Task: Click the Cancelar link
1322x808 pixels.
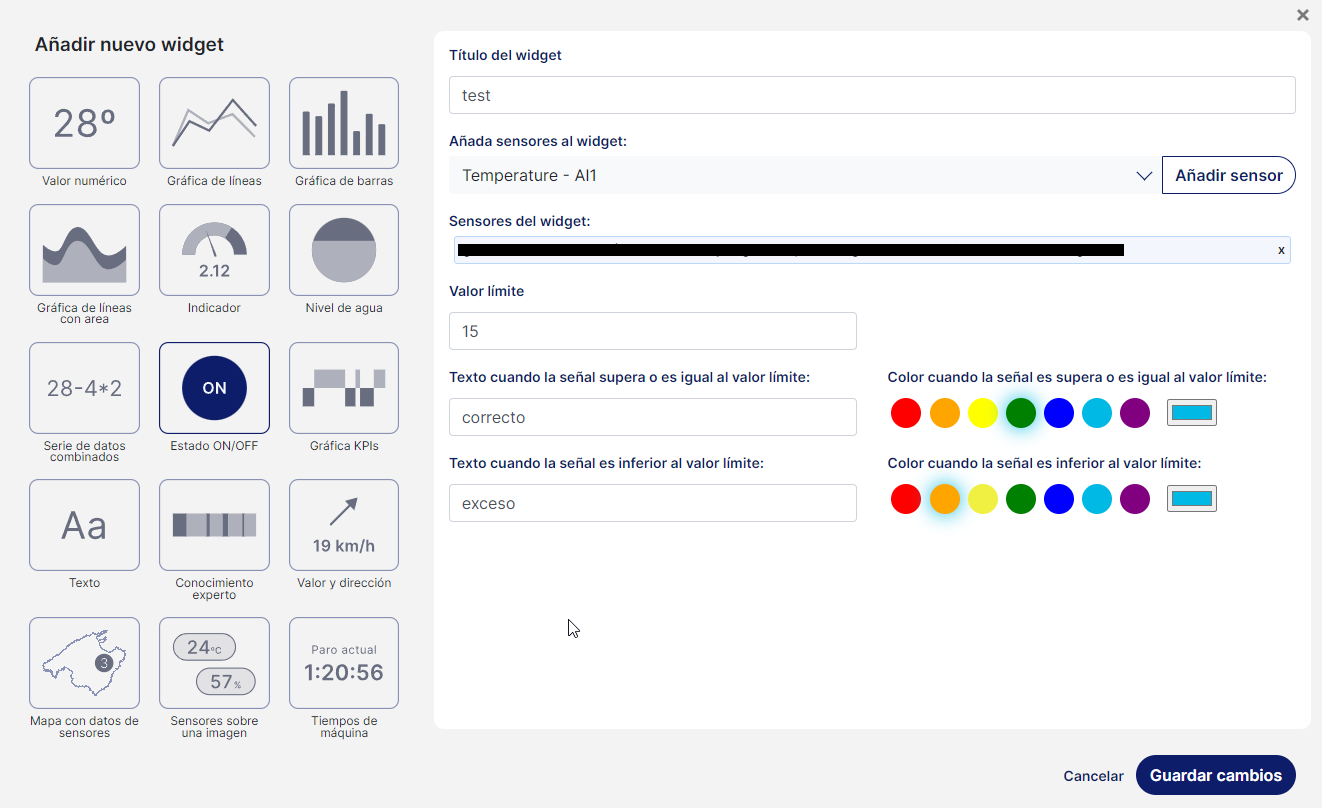Action: coord(1093,776)
